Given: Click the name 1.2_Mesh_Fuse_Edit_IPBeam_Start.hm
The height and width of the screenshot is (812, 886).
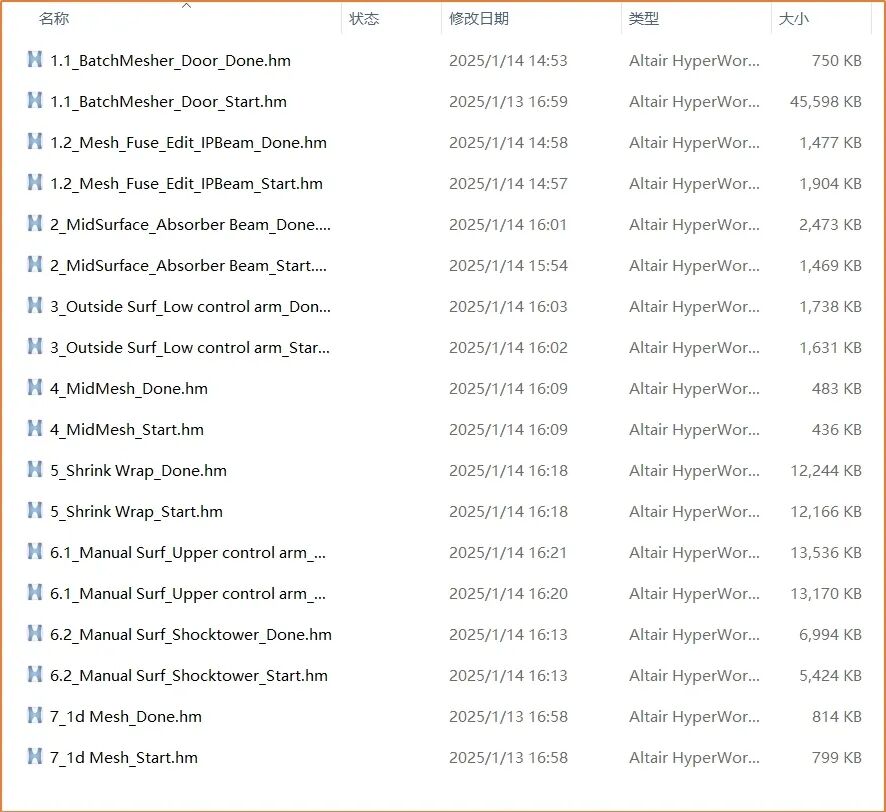Looking at the screenshot, I should pyautogui.click(x=186, y=184).
